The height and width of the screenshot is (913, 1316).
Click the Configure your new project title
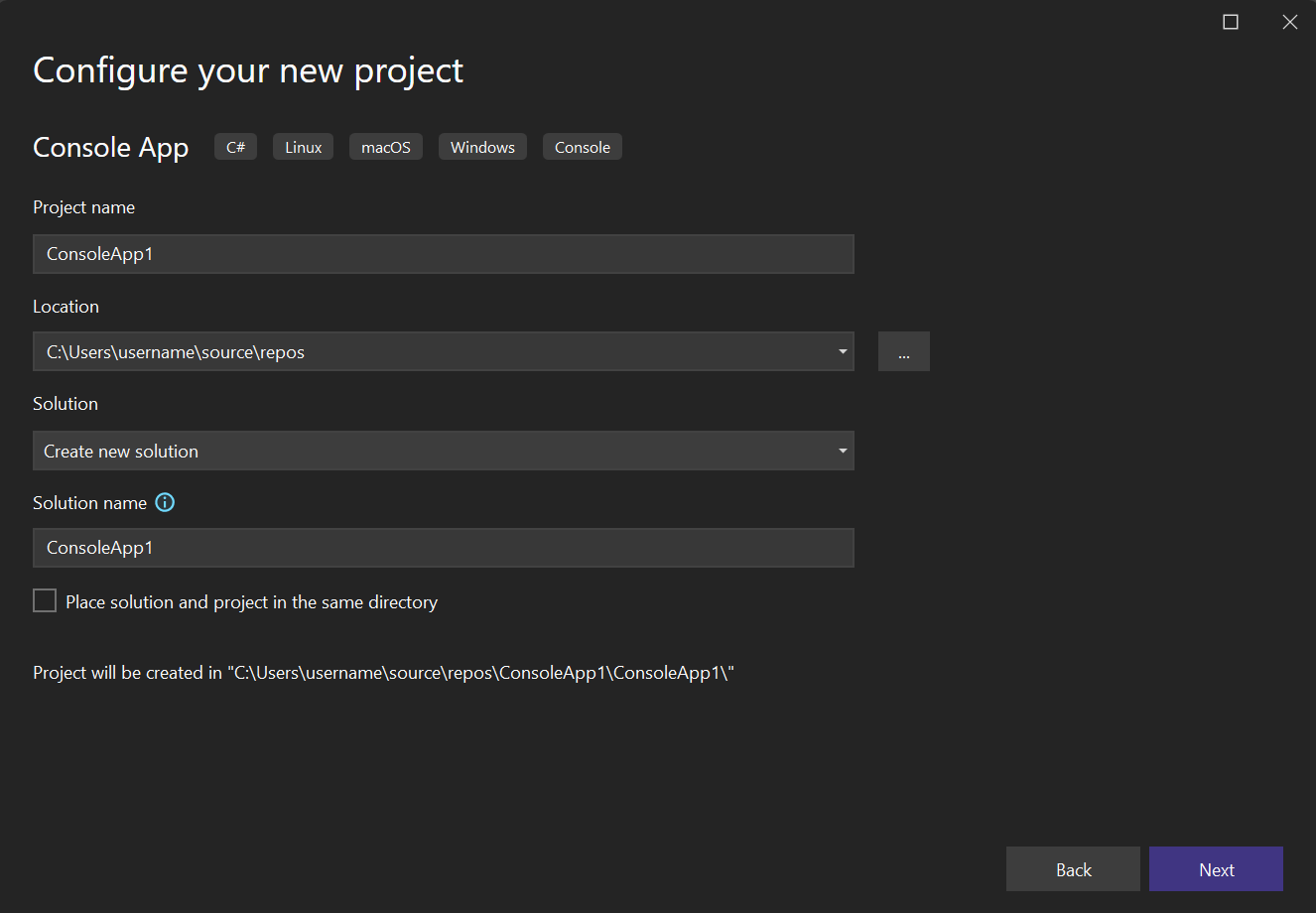click(247, 69)
